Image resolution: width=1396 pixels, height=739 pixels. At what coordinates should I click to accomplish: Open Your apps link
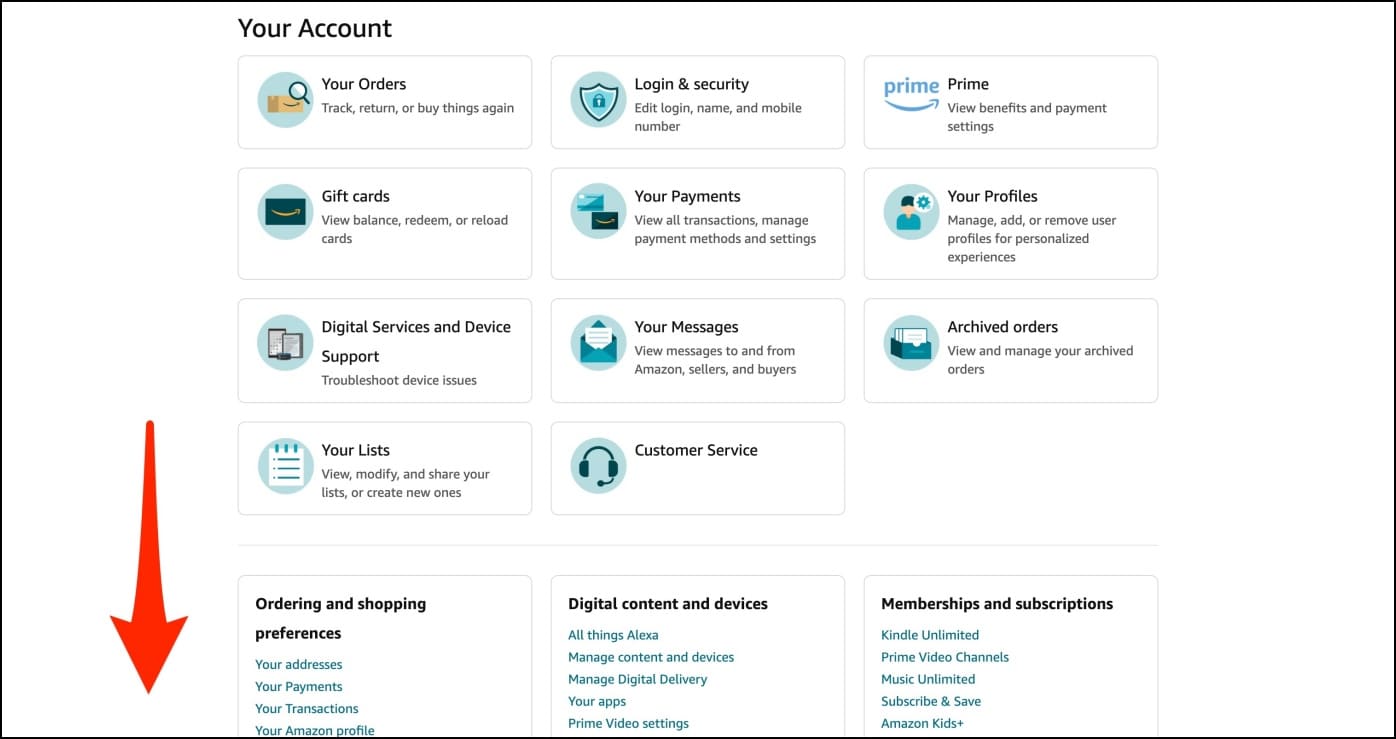coord(597,701)
